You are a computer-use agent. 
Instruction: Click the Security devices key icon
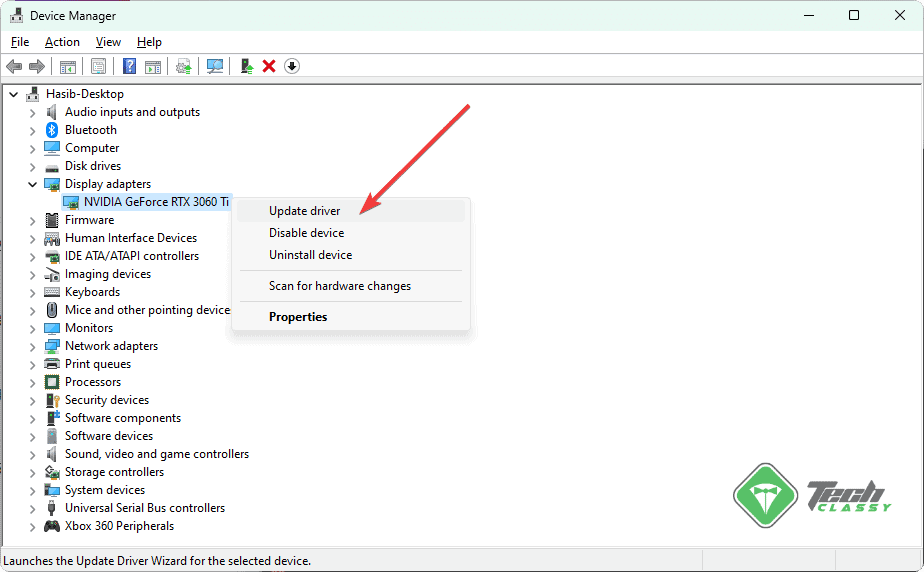(x=52, y=400)
